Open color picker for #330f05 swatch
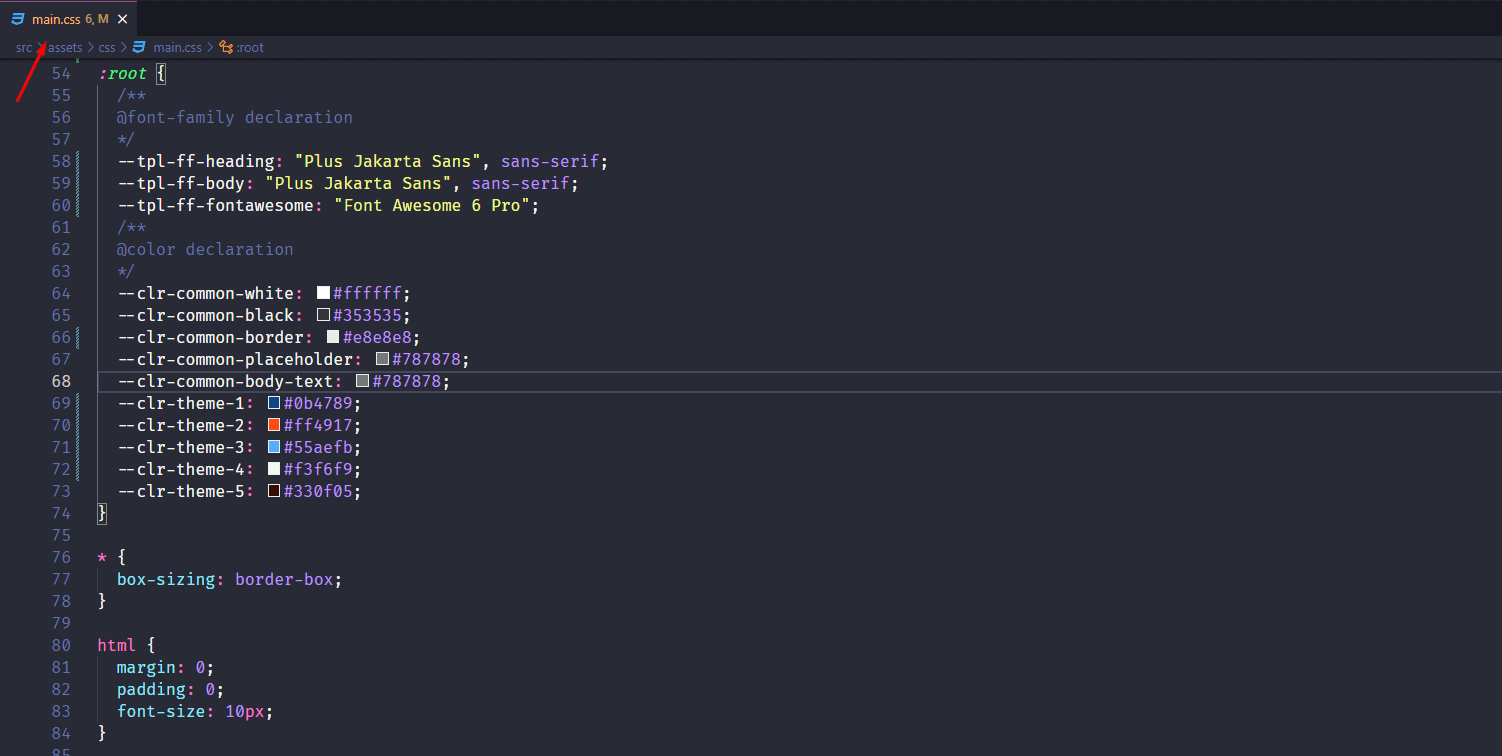This screenshot has height=756, width=1502. pyautogui.click(x=274, y=491)
